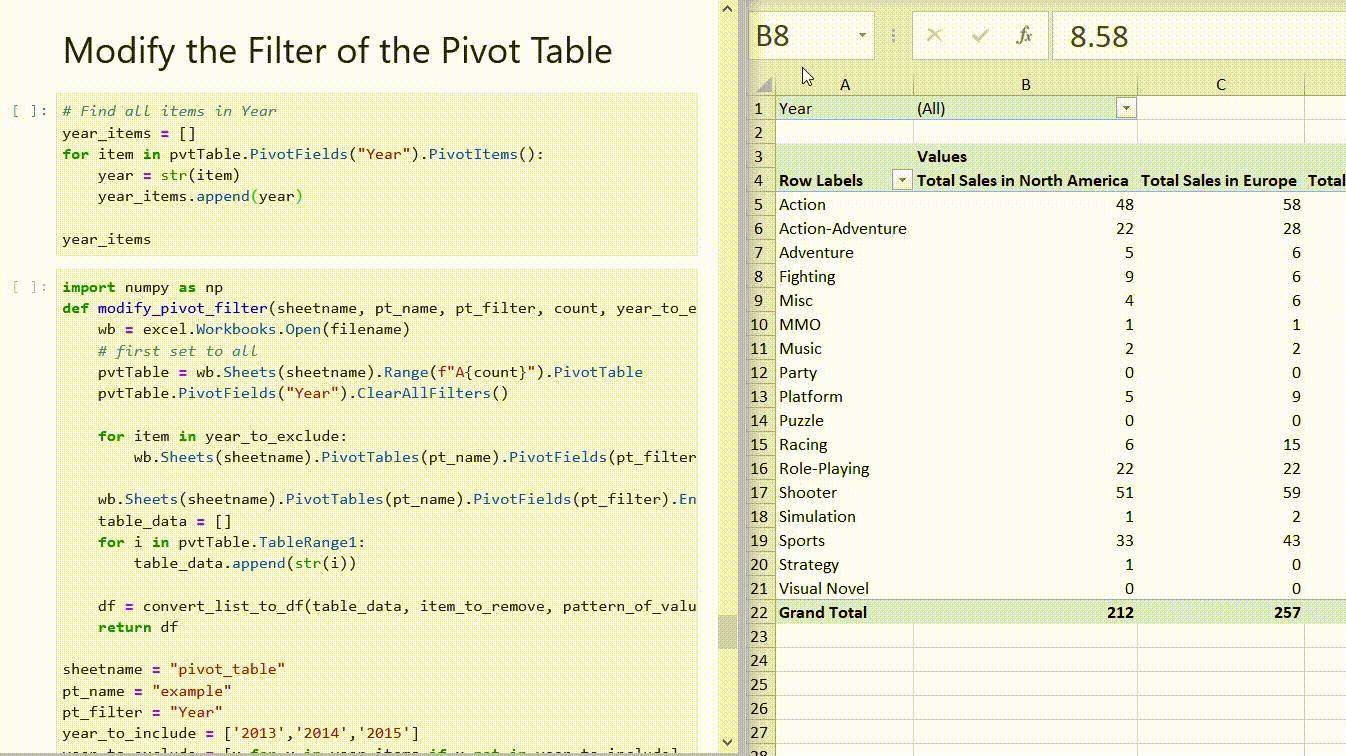Select column header B
The image size is (1346, 756).
click(1026, 84)
